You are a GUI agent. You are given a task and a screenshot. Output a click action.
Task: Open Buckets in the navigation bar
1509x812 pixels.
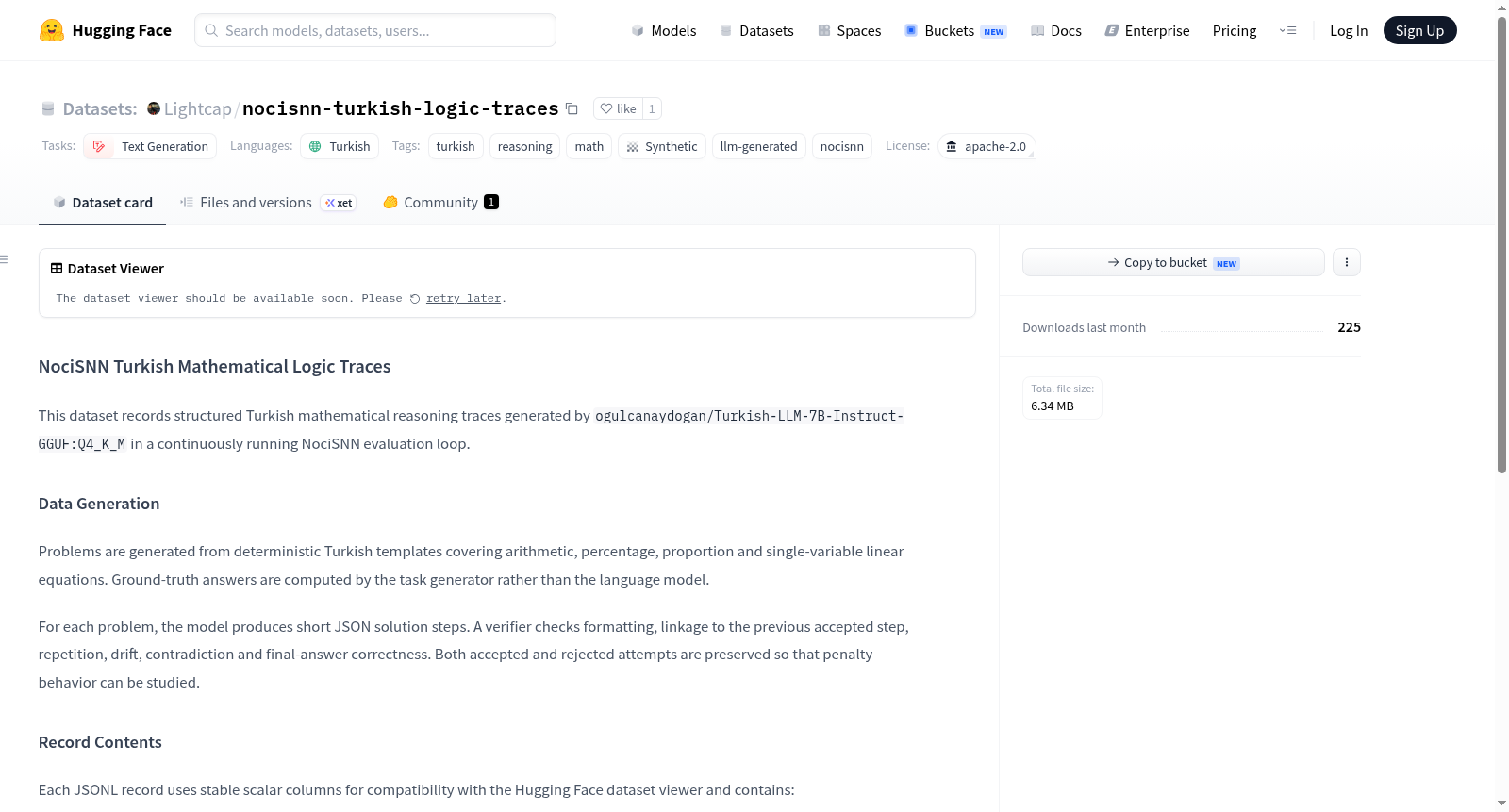pos(956,30)
